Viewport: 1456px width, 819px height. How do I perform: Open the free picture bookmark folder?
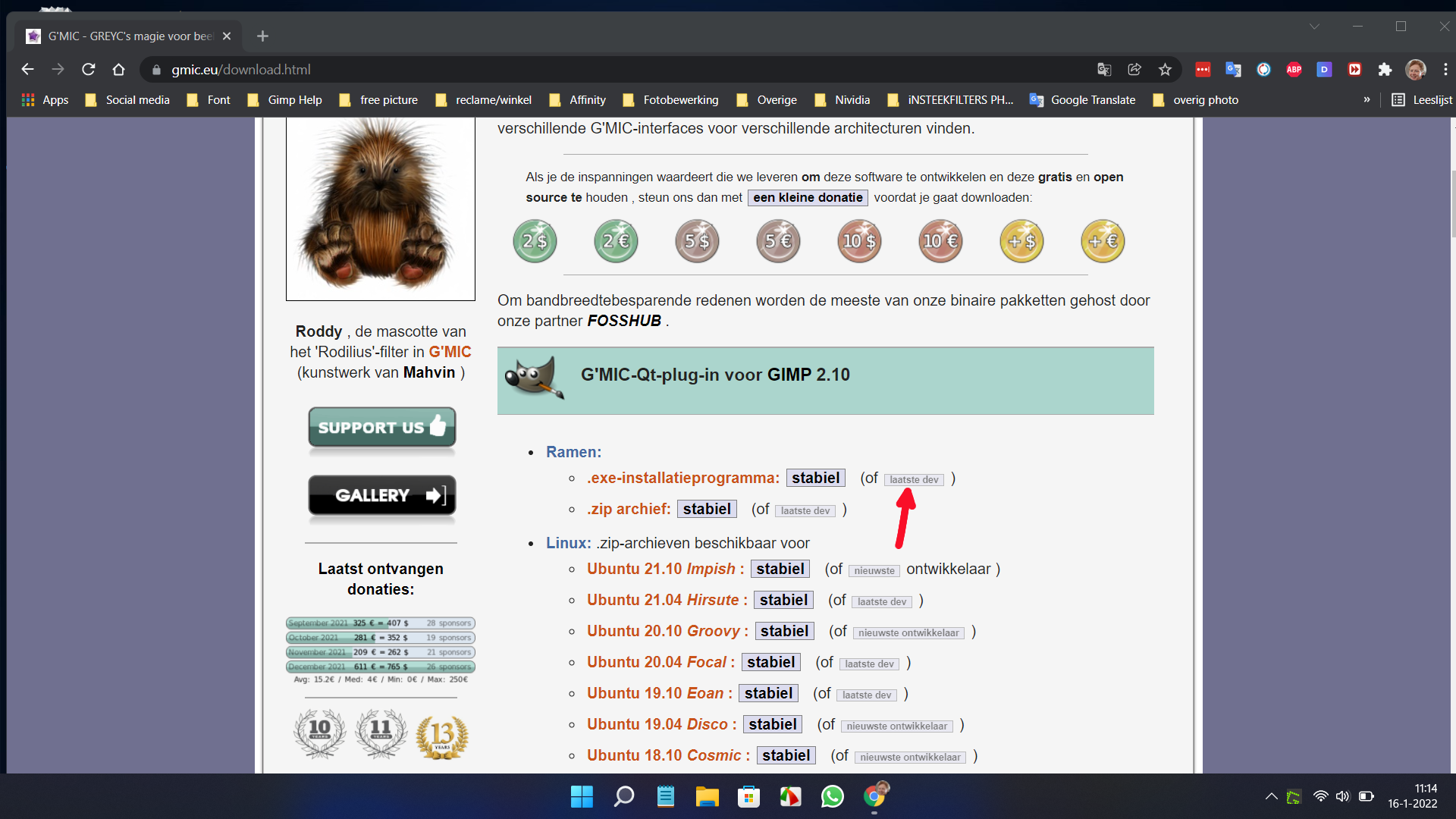coord(378,99)
